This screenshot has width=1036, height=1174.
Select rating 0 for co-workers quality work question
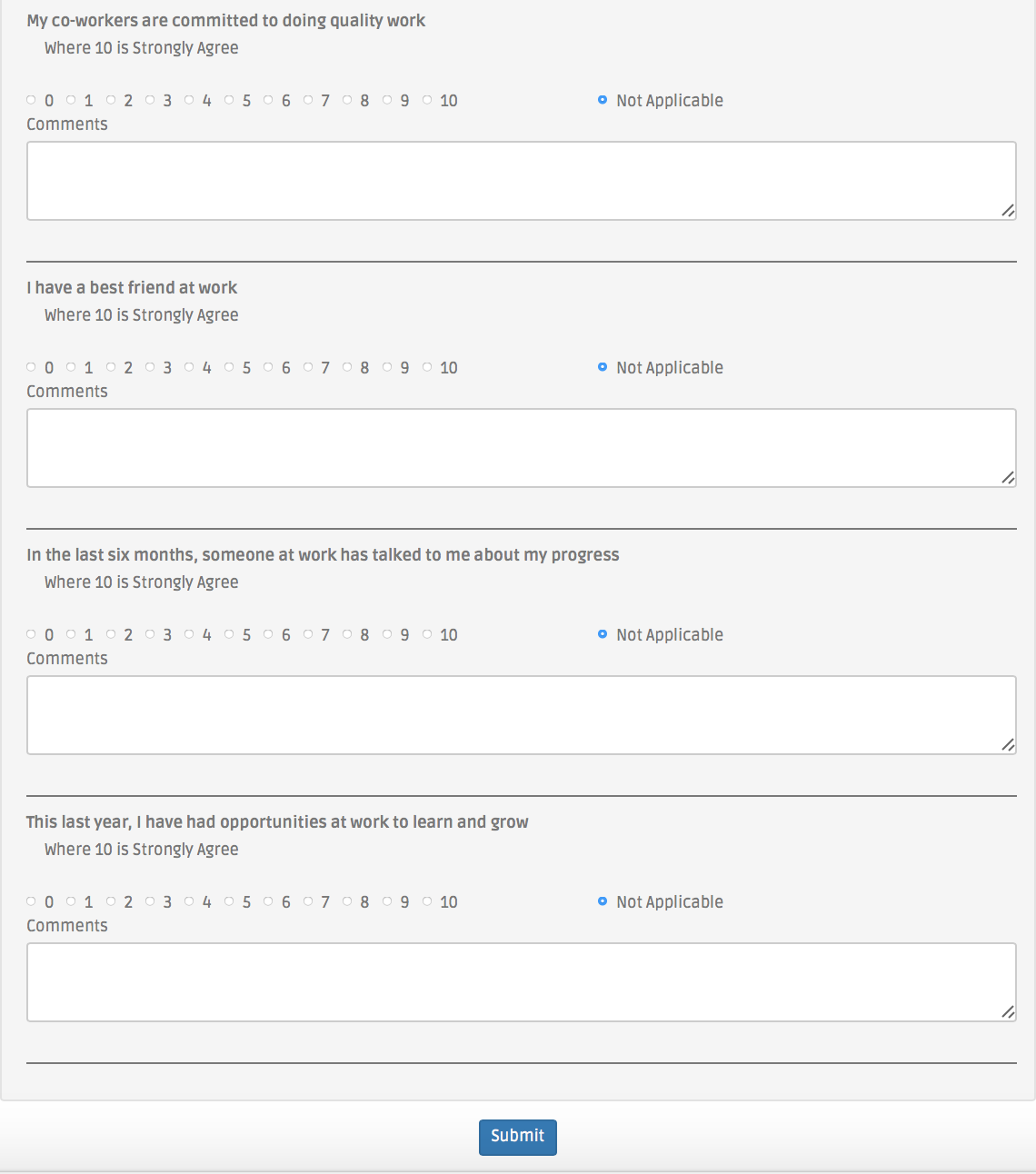coord(31,100)
